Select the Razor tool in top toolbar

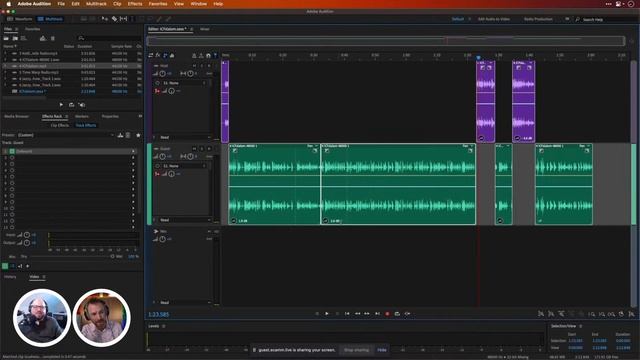(114, 19)
